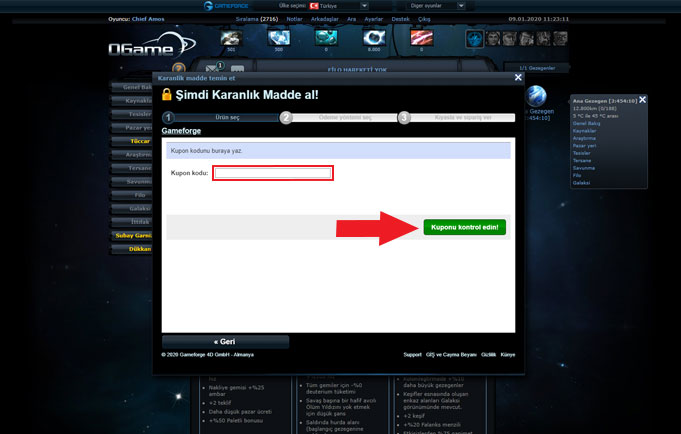Viewport: 681px width, 434px height.
Task: Click the player name Chief Amos
Action: click(x=148, y=19)
